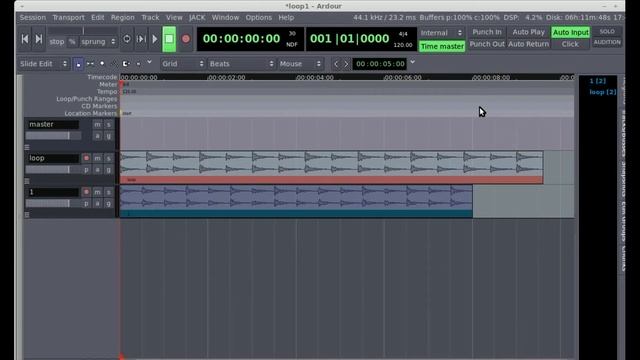The width and height of the screenshot is (640, 360).
Task: Select the object (grab) tool
Action: click(x=78, y=64)
